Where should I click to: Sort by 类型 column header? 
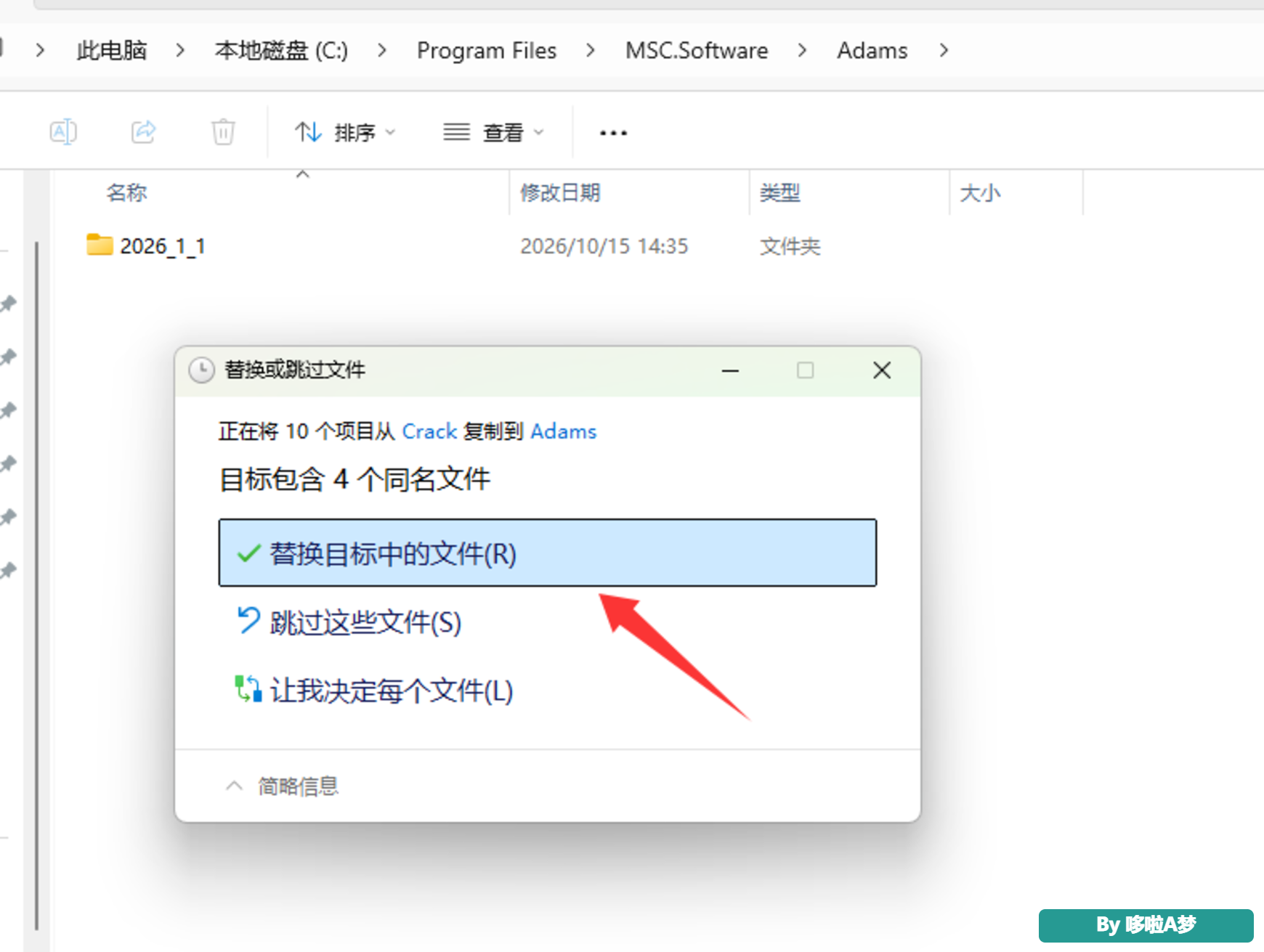(779, 192)
